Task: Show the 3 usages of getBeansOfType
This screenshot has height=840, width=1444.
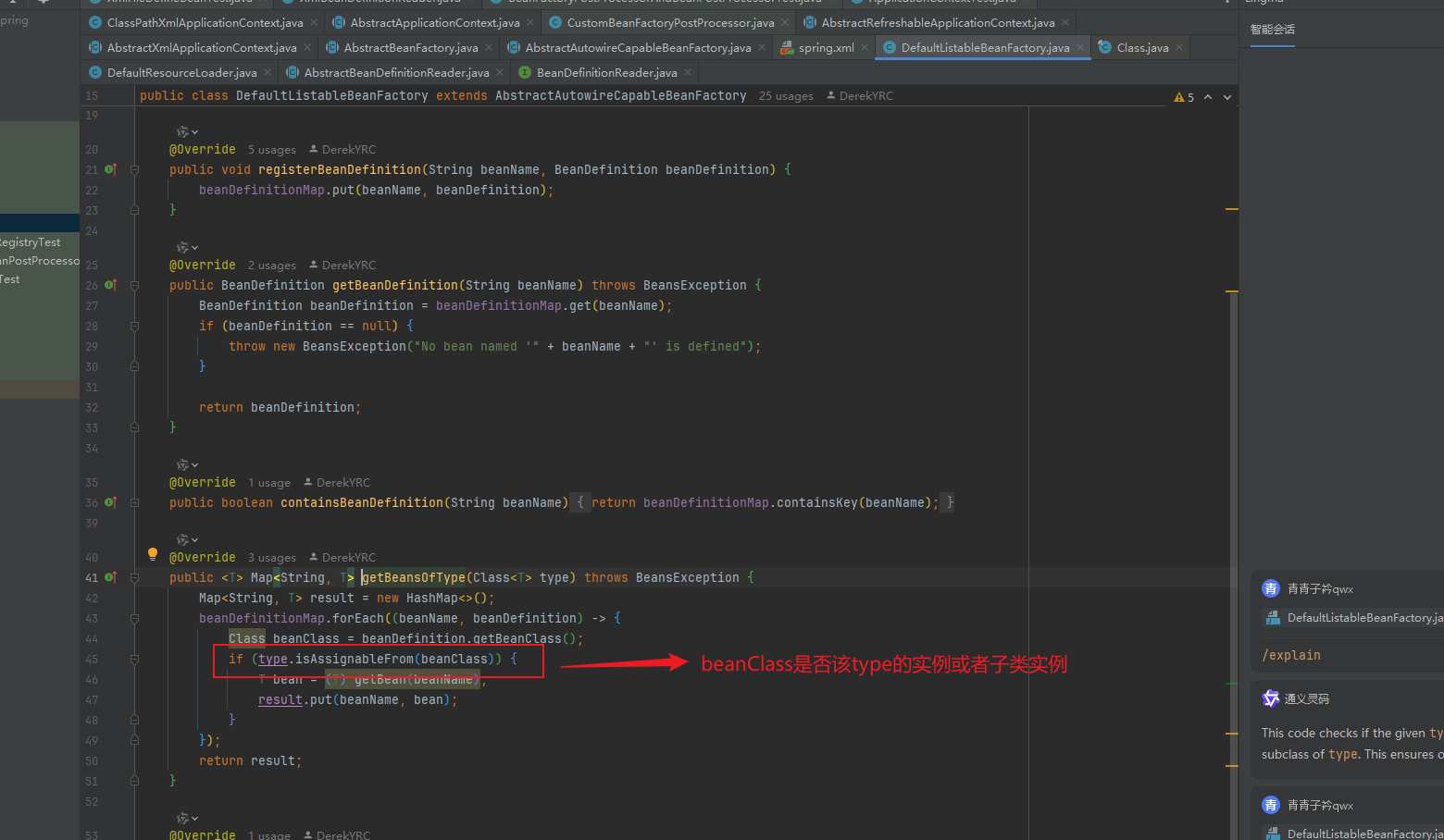Action: coord(272,558)
